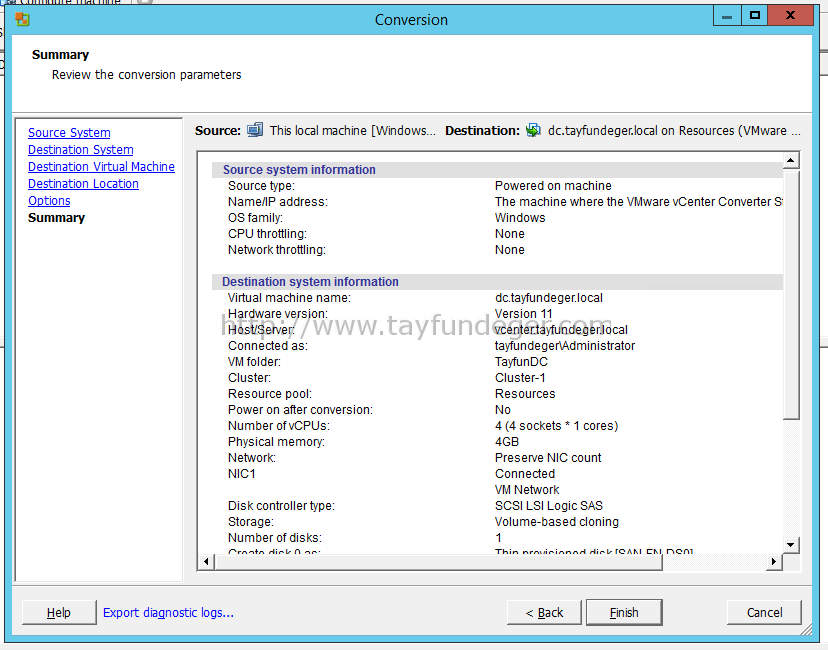
Task: Click the 'Review the conversion parameters' subtitle
Action: [x=146, y=74]
